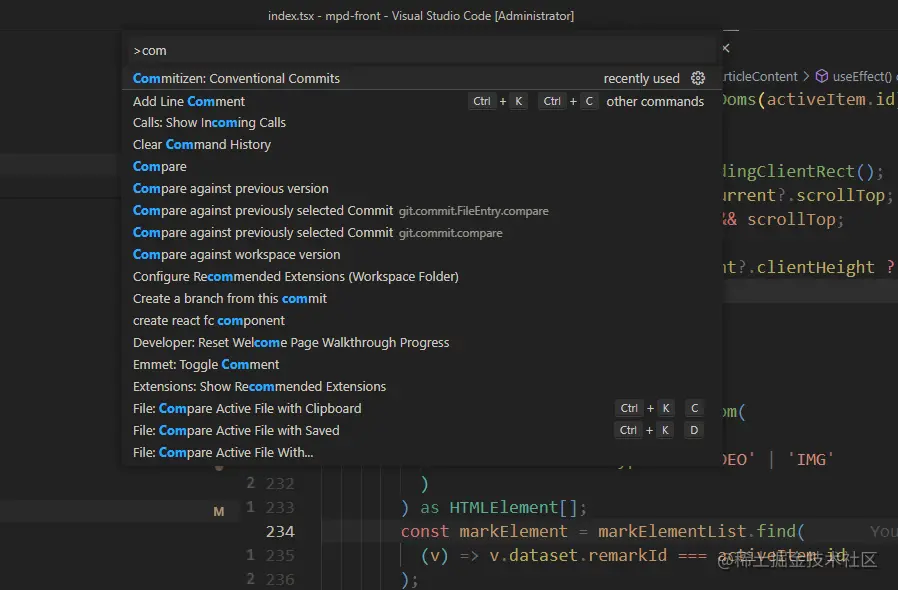Select Add Line Comment command
This screenshot has height=590, width=898.
[189, 101]
